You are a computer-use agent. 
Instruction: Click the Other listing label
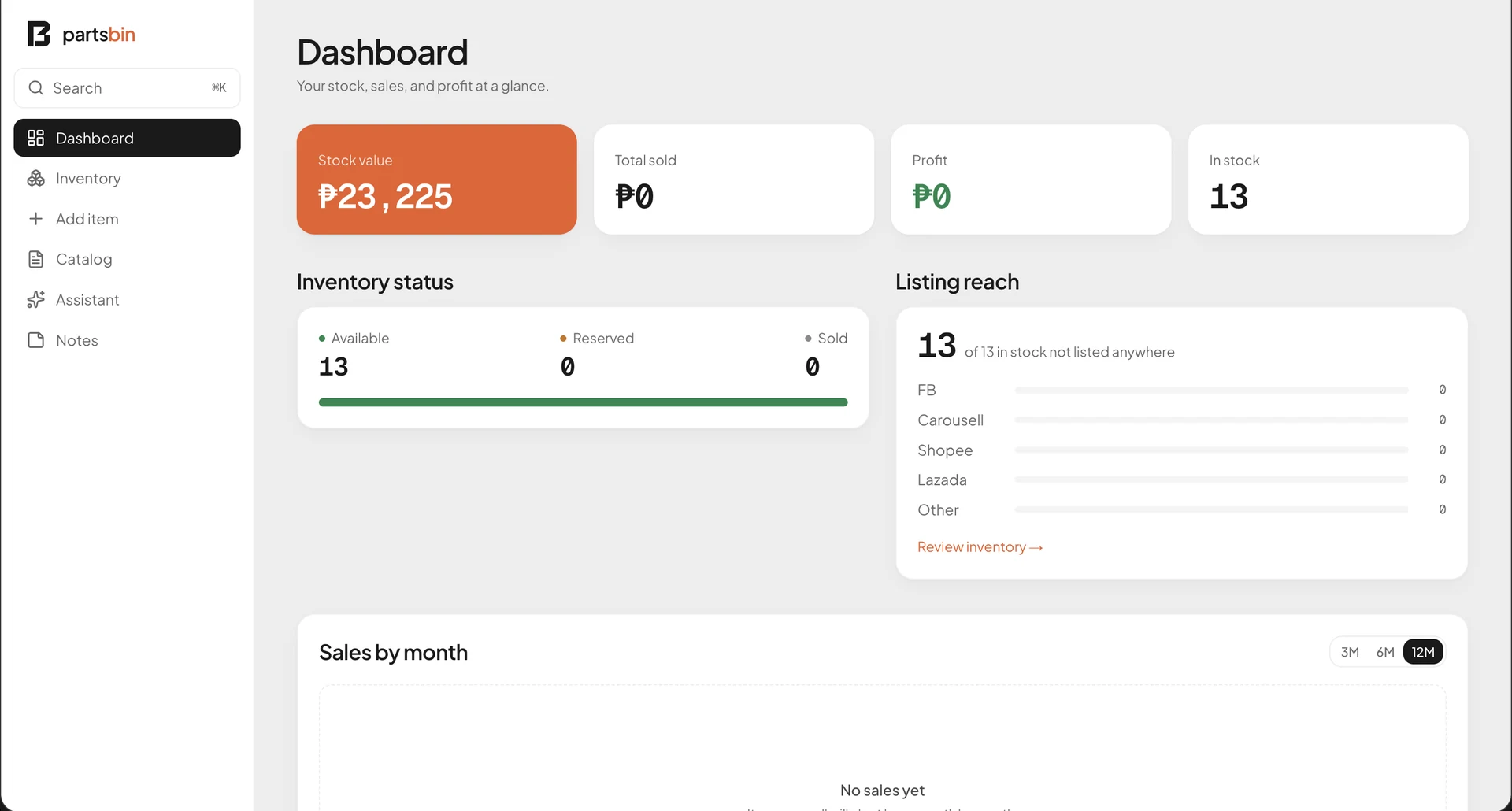[x=938, y=509]
